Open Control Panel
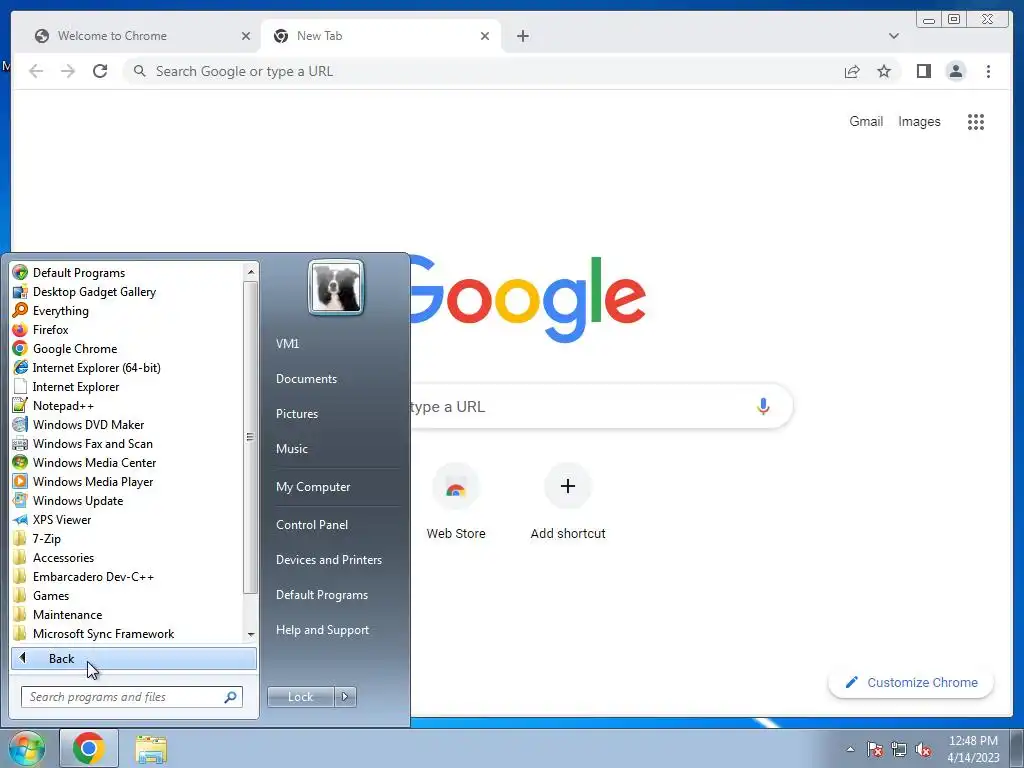1024x768 pixels. point(312,524)
